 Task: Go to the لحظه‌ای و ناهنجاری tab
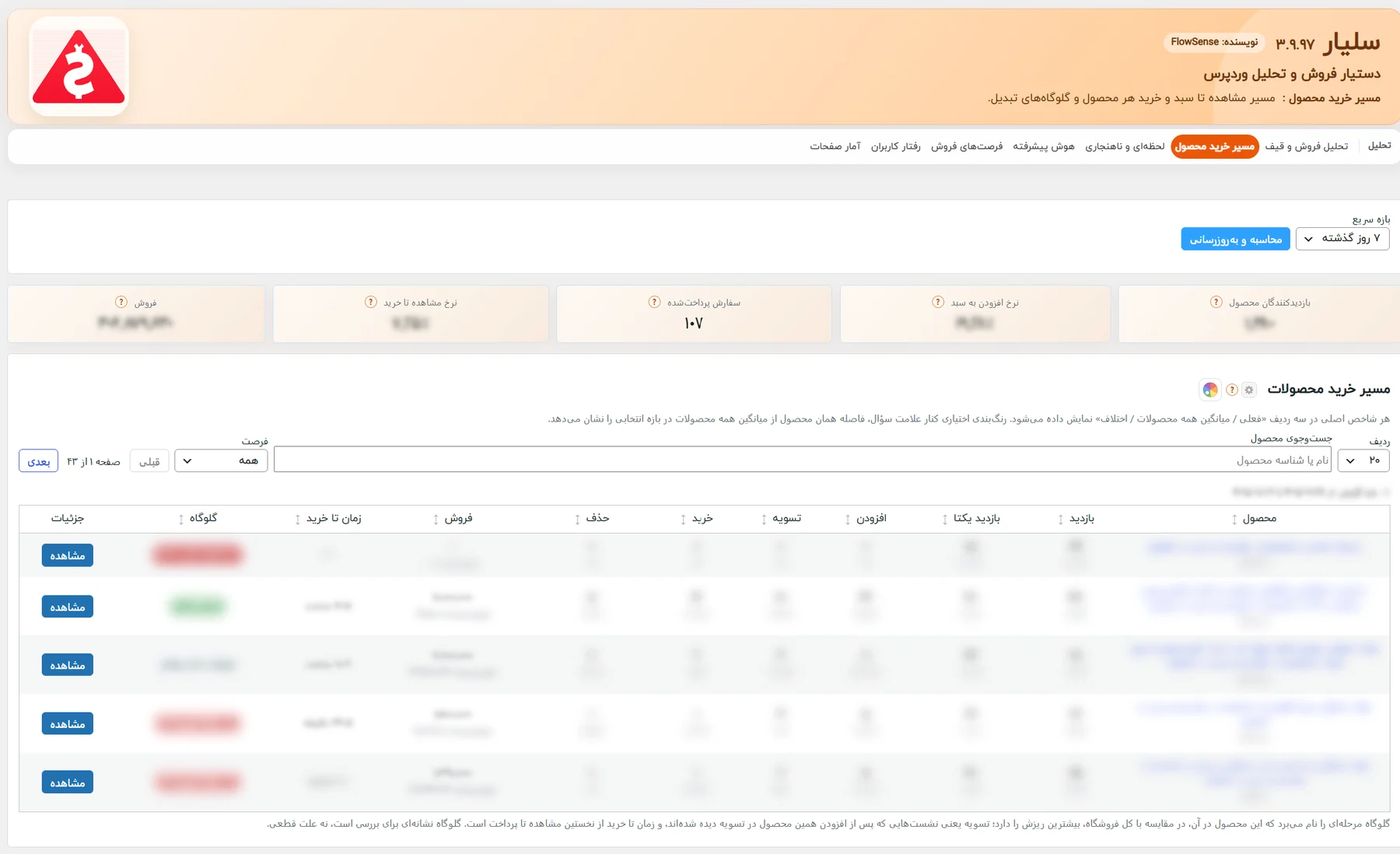click(1125, 146)
